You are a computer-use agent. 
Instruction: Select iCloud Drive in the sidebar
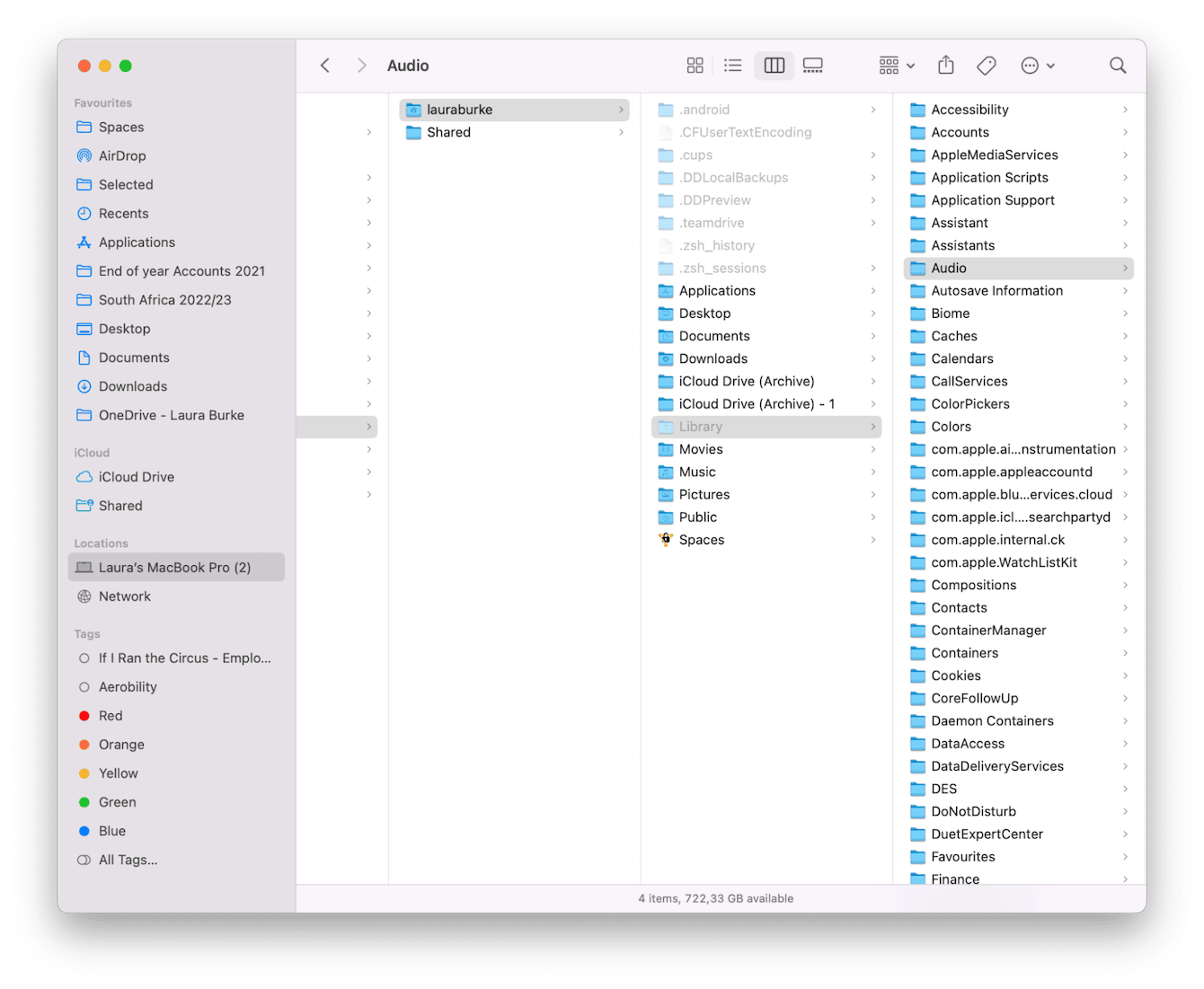137,477
